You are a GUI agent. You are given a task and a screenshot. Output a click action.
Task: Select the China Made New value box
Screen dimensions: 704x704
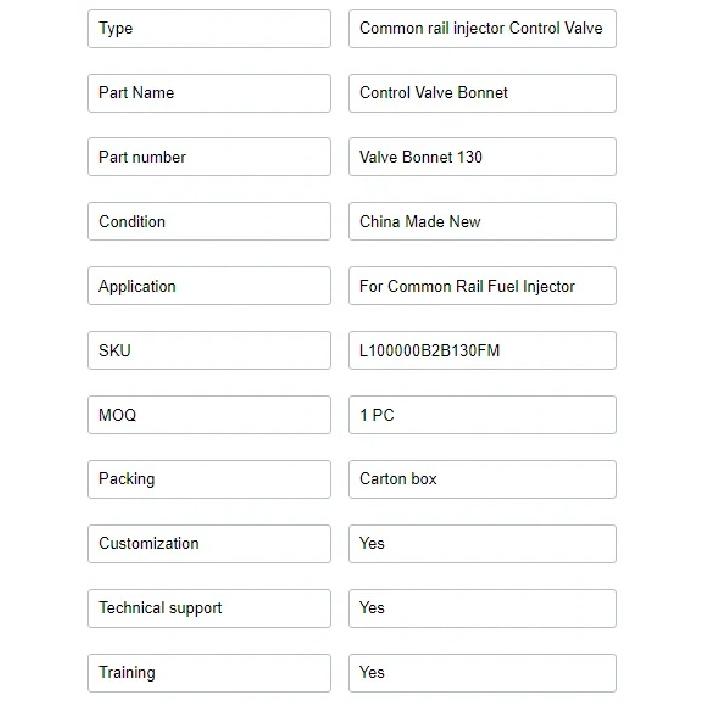coord(483,221)
